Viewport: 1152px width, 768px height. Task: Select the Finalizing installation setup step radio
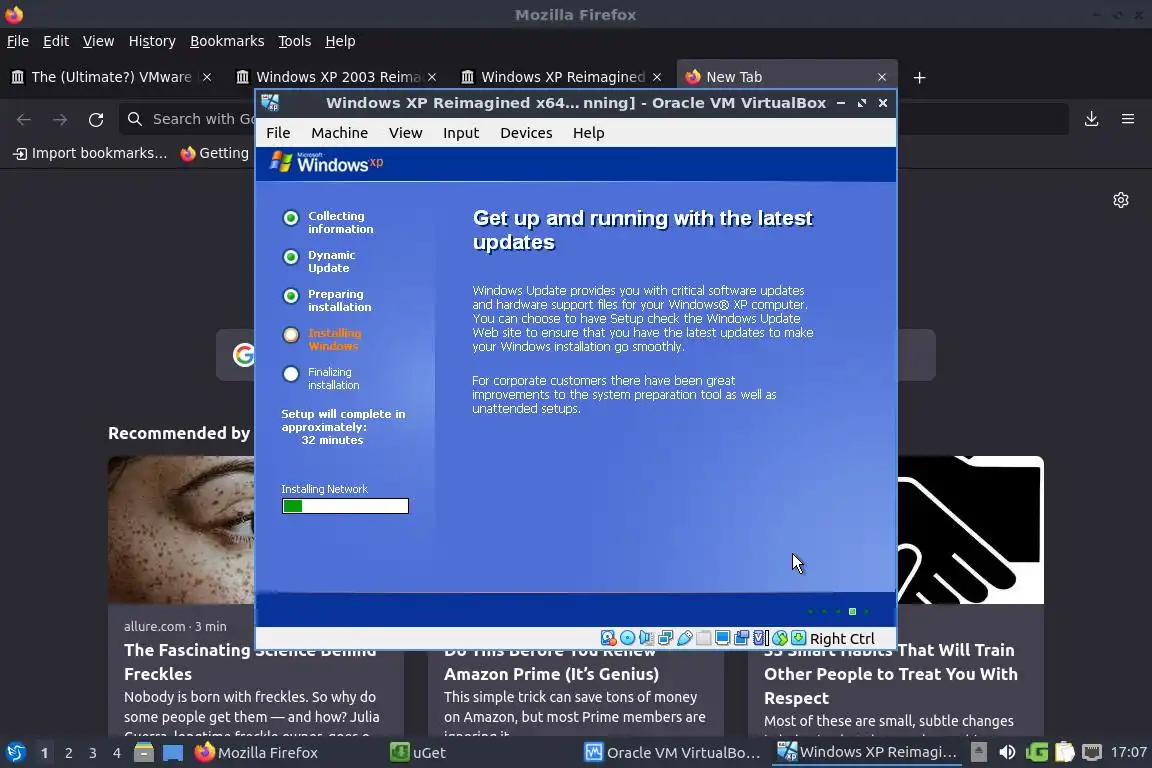click(291, 374)
